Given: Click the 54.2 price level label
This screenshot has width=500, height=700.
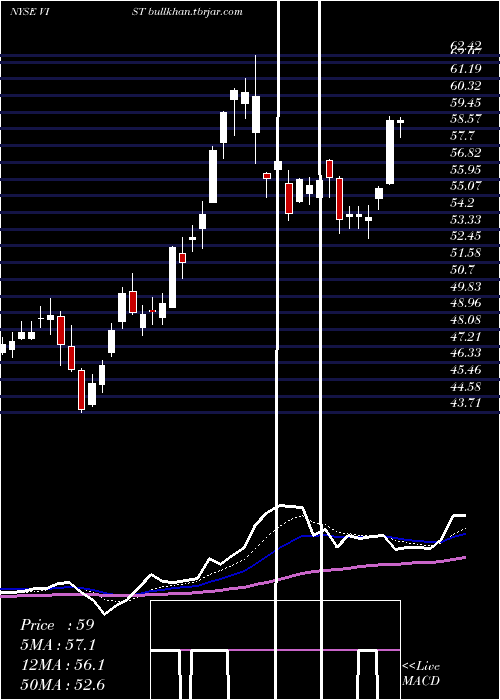Looking at the screenshot, I should pos(462,203).
